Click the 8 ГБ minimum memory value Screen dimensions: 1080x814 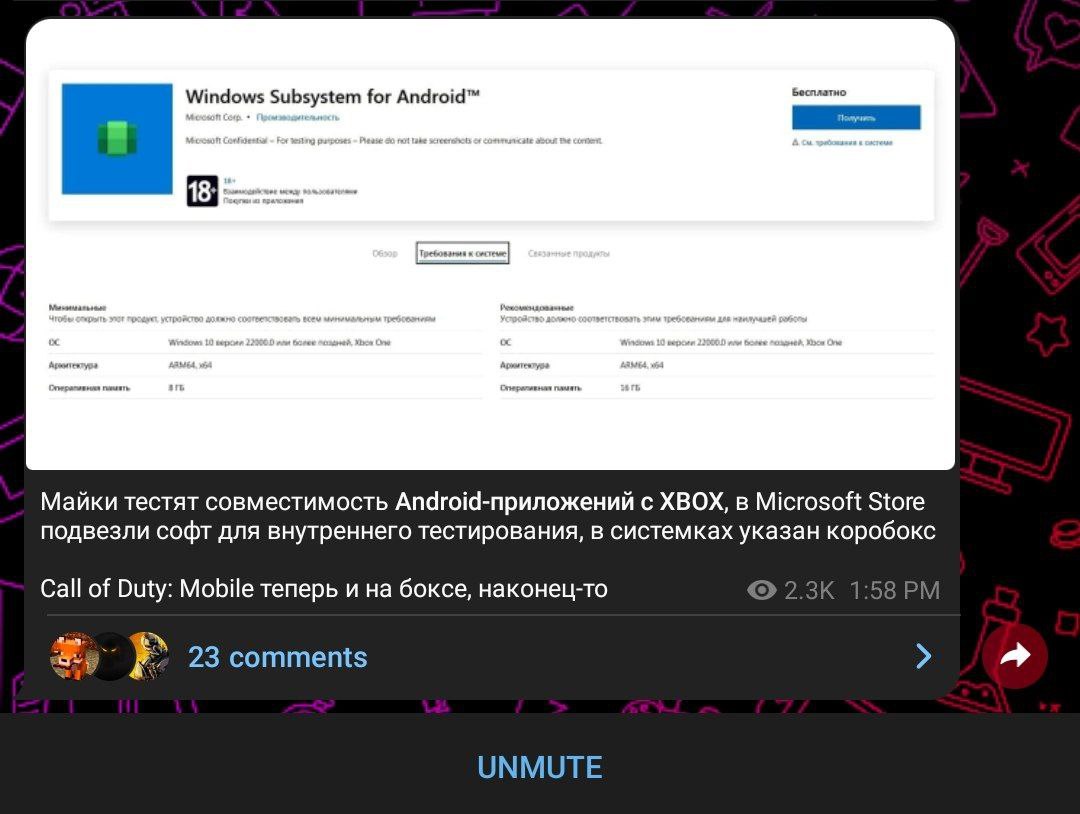point(176,388)
